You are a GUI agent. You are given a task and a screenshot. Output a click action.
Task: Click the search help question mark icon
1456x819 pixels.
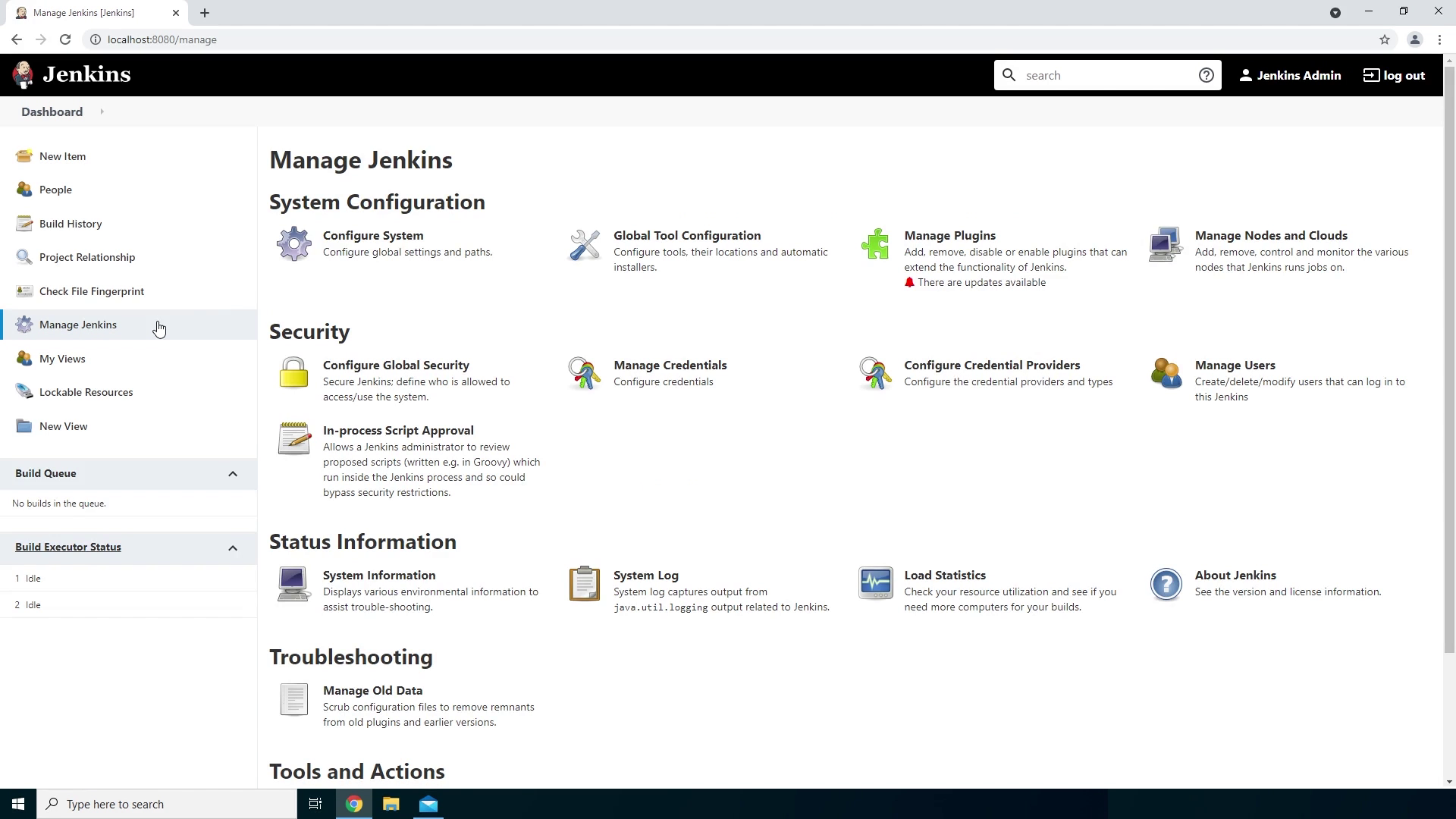[x=1206, y=75]
